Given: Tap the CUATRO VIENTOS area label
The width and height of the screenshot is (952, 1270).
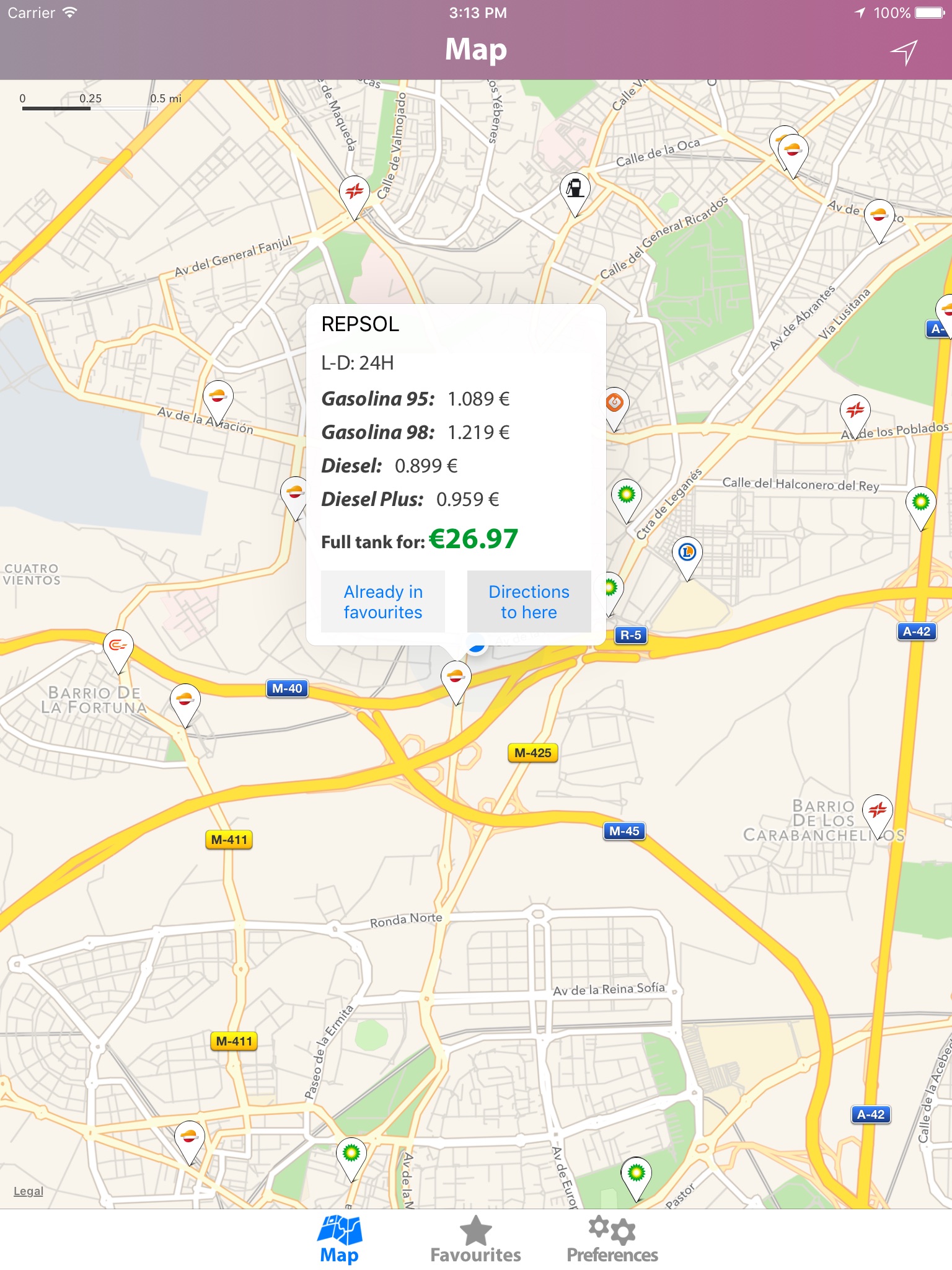Looking at the screenshot, I should click(x=32, y=574).
